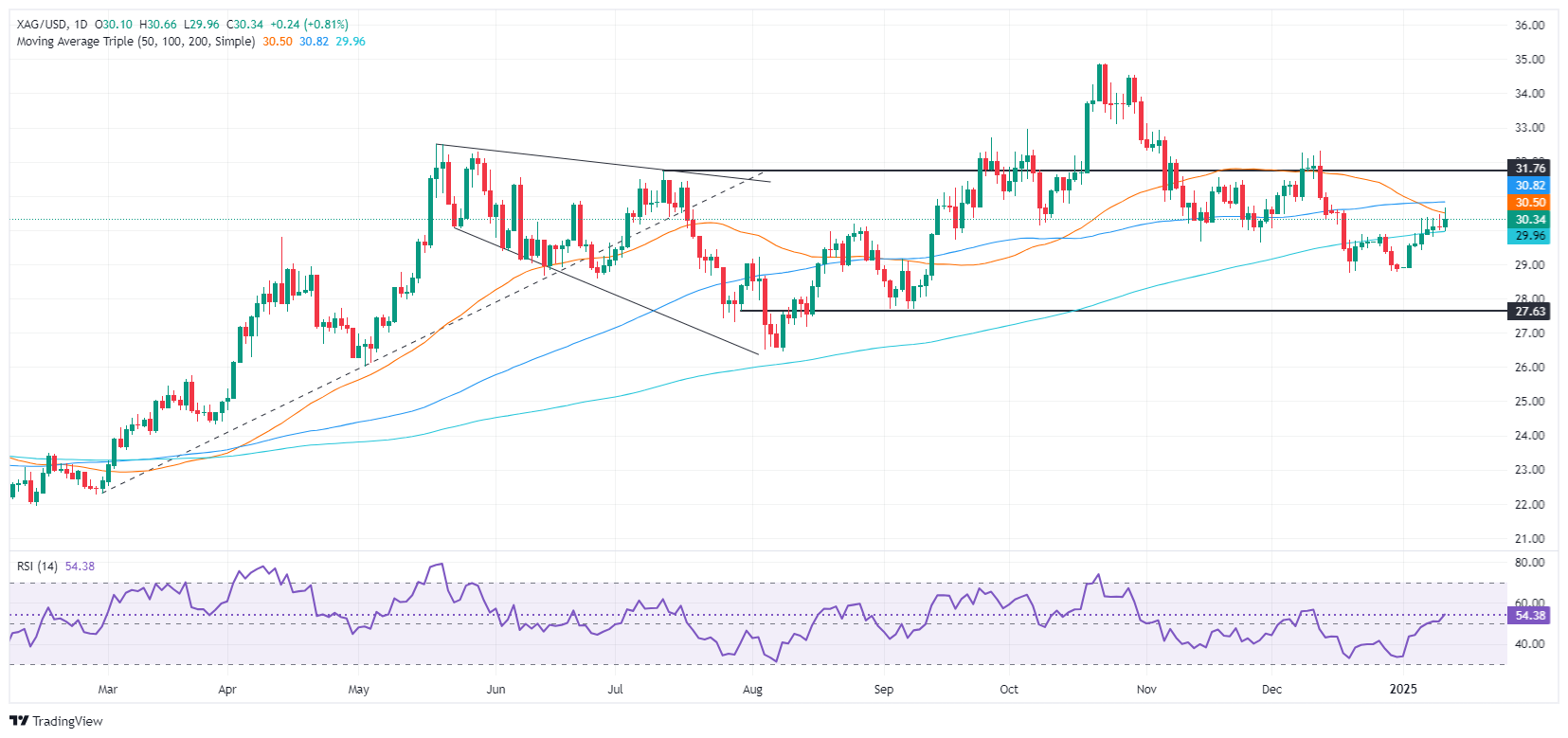Select the purple 54.38 RSI axis tag
This screenshot has width=1568, height=738.
click(x=1530, y=616)
